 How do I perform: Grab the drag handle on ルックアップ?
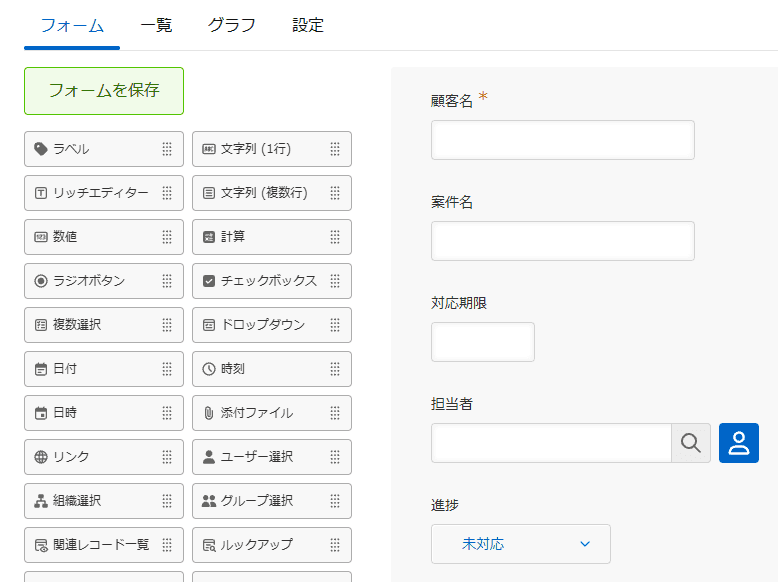[335, 545]
